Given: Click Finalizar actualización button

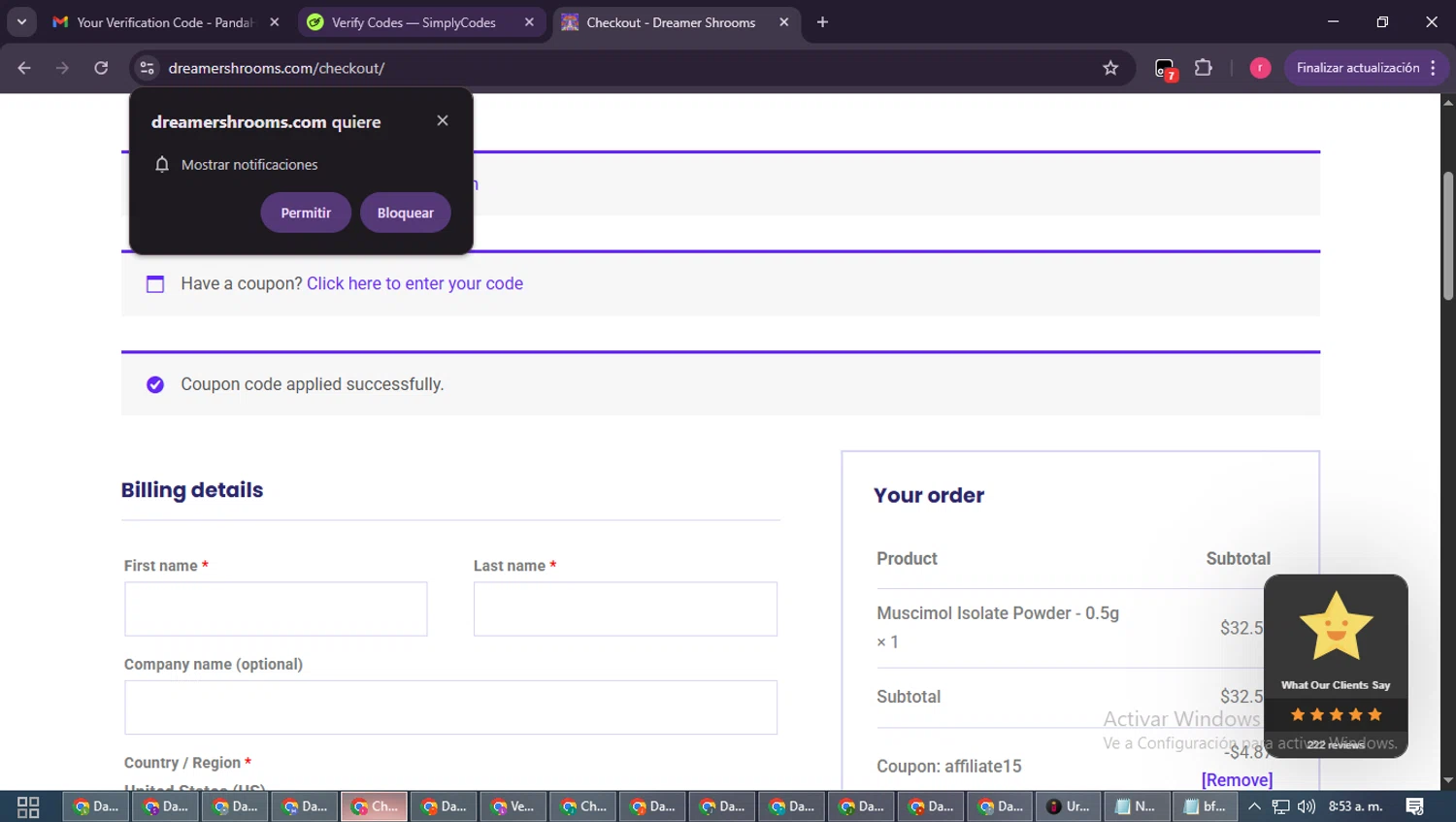Looking at the screenshot, I should click(x=1358, y=68).
